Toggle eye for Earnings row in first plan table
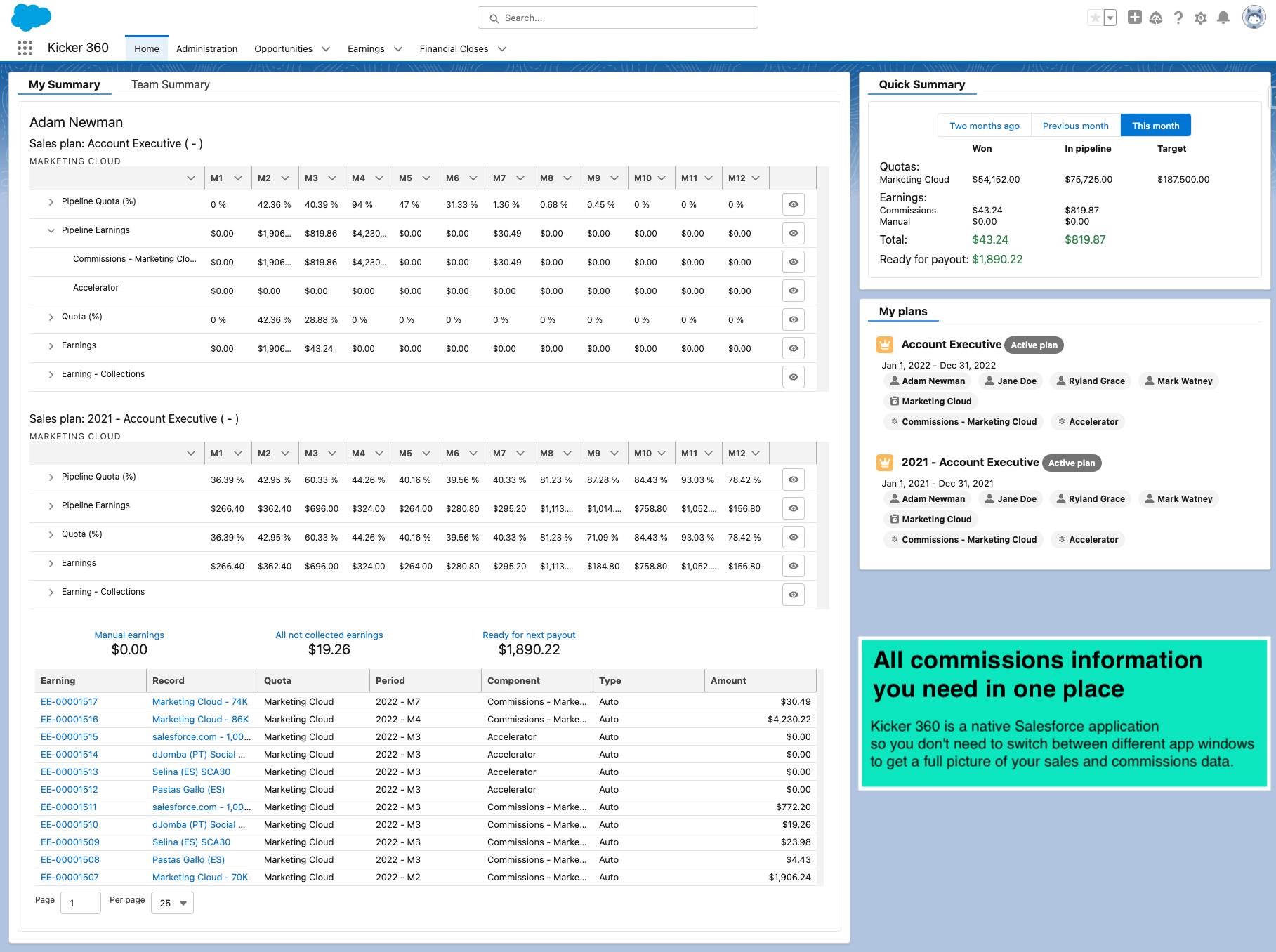Image resolution: width=1276 pixels, height=952 pixels. (x=794, y=349)
